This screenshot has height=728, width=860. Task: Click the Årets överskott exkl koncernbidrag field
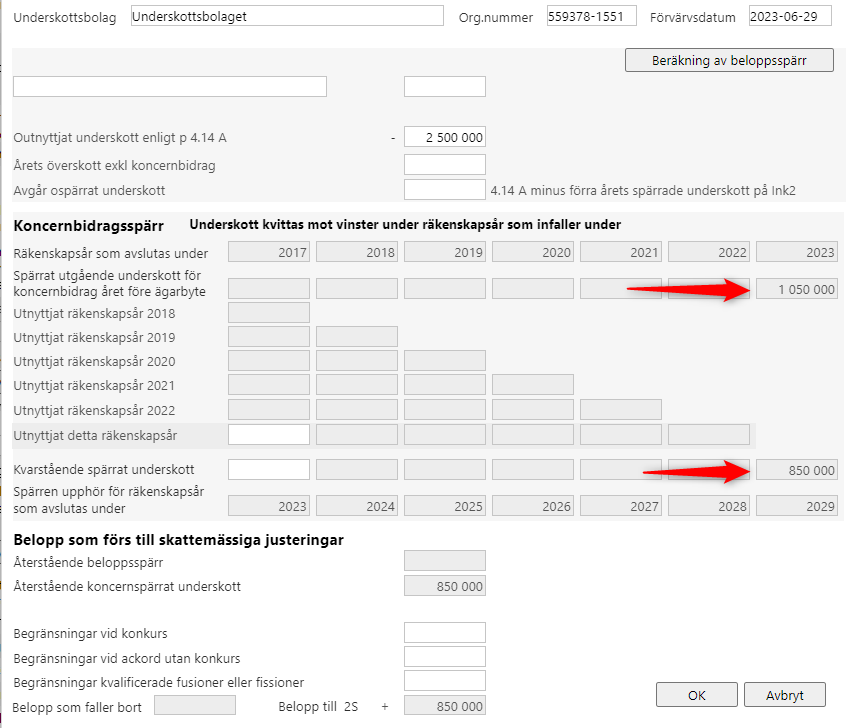pyautogui.click(x=445, y=165)
